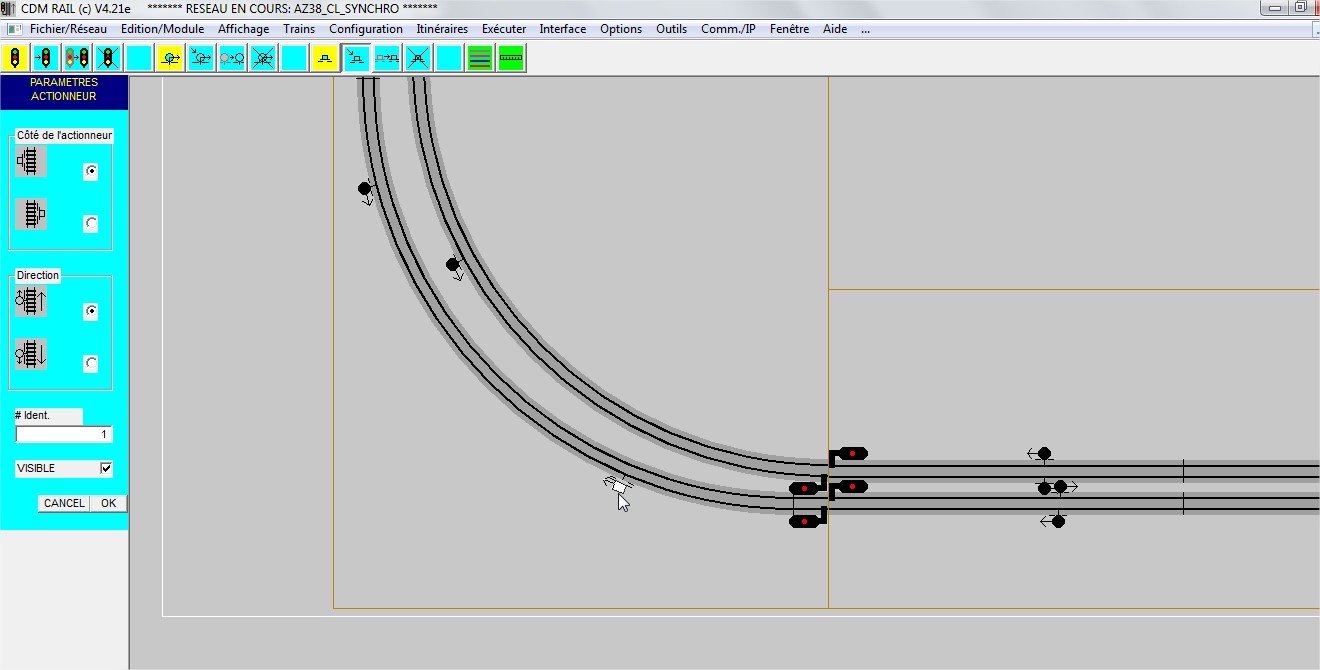The image size is (1320, 670).
Task: Open the Interface menu
Action: [563, 29]
